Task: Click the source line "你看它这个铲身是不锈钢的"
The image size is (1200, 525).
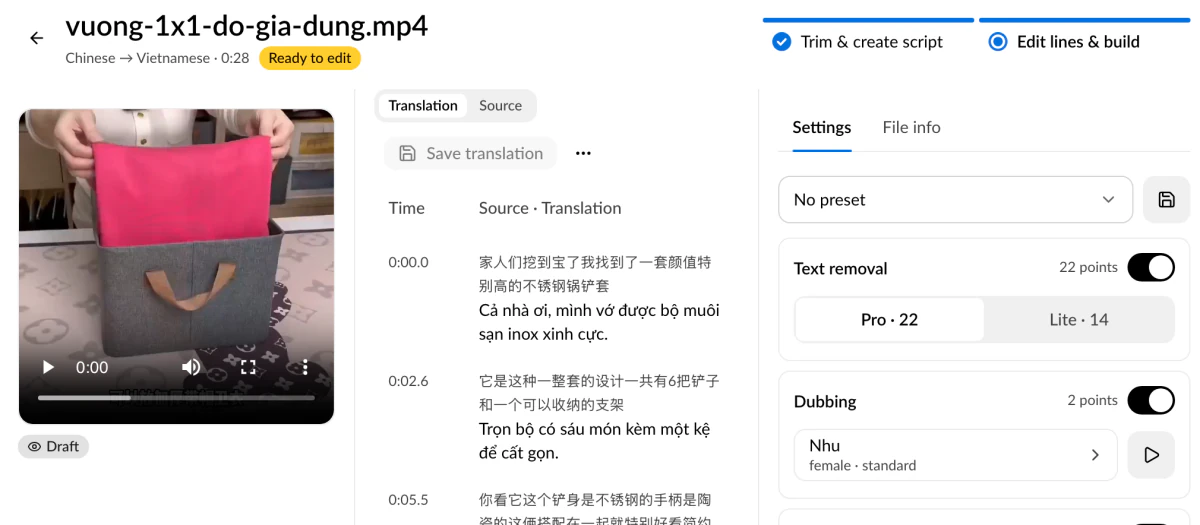Action: click(595, 508)
